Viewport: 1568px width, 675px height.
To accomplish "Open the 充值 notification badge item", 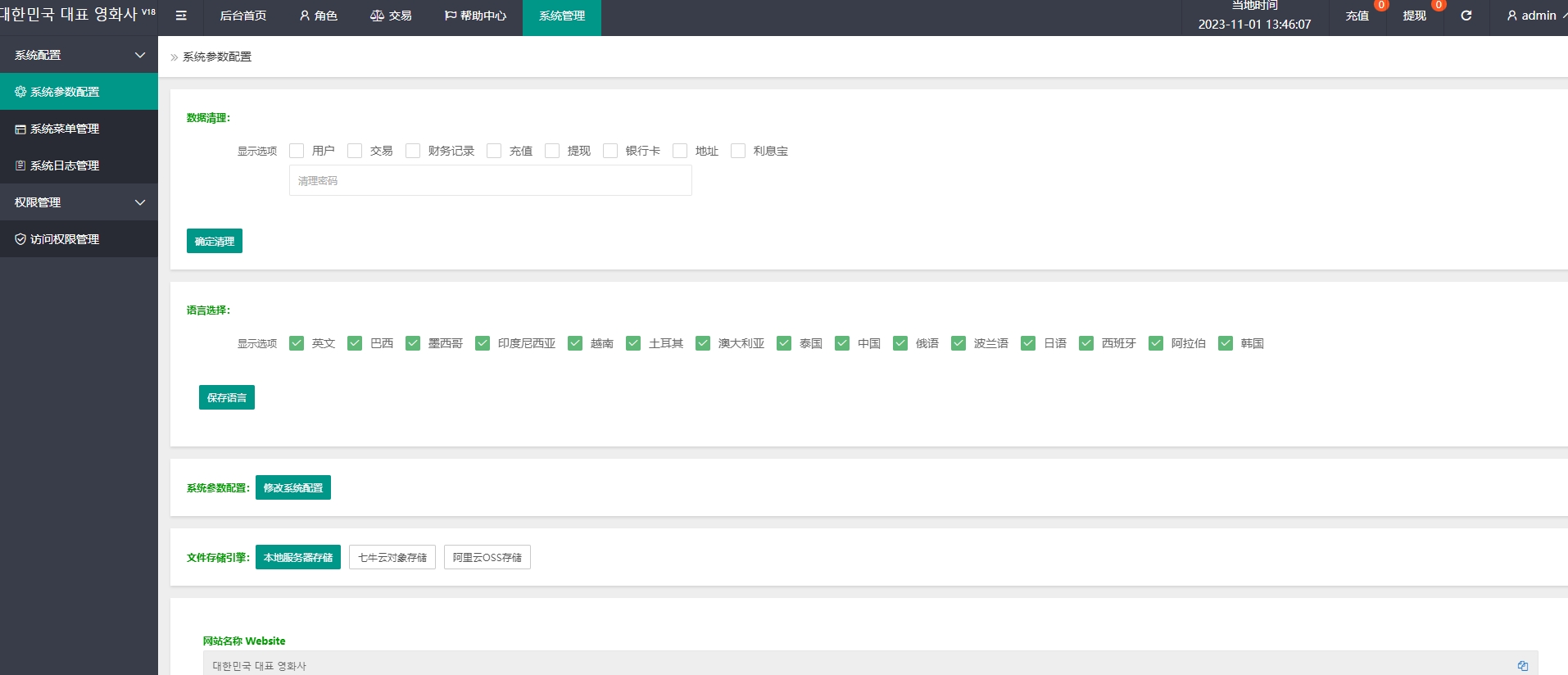I will (x=1357, y=16).
